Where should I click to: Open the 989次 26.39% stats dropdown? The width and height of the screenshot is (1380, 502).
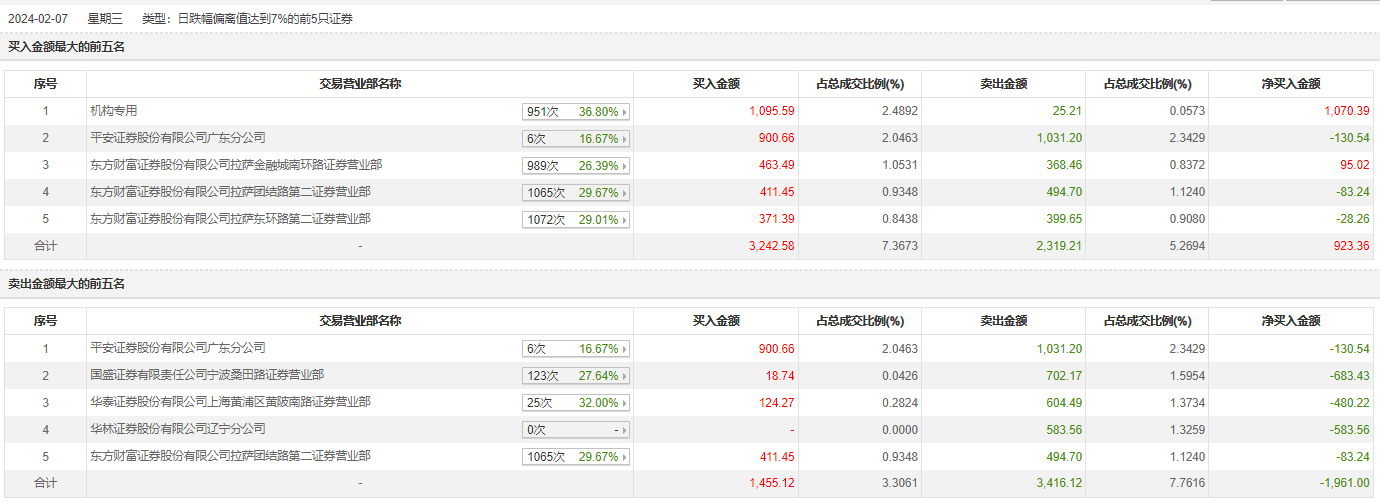pos(576,166)
